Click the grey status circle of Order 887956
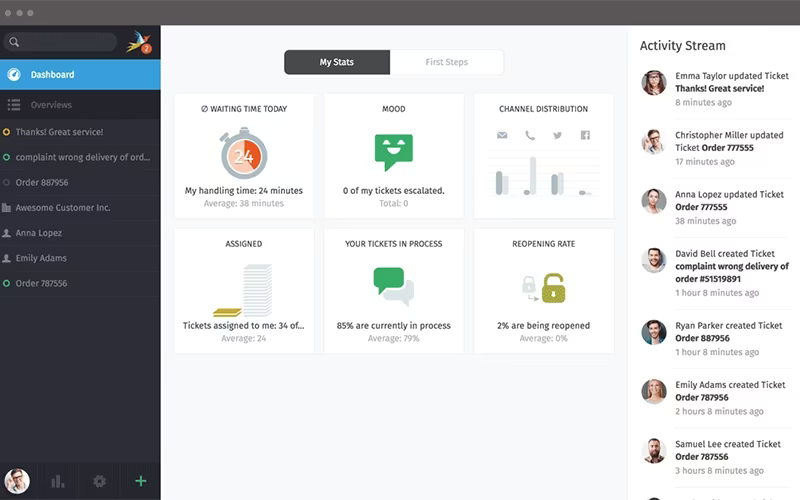Viewport: 800px width, 500px height. 7,183
